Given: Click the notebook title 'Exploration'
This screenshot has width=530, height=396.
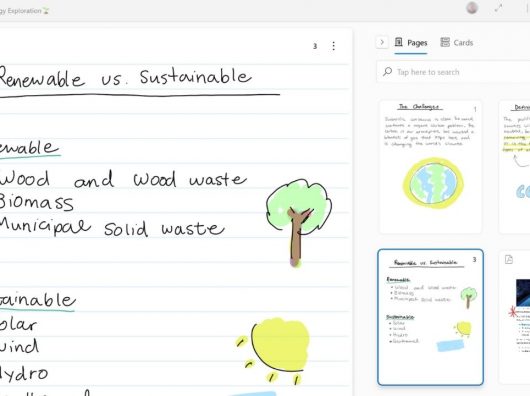Looking at the screenshot, I should [x=24, y=11].
